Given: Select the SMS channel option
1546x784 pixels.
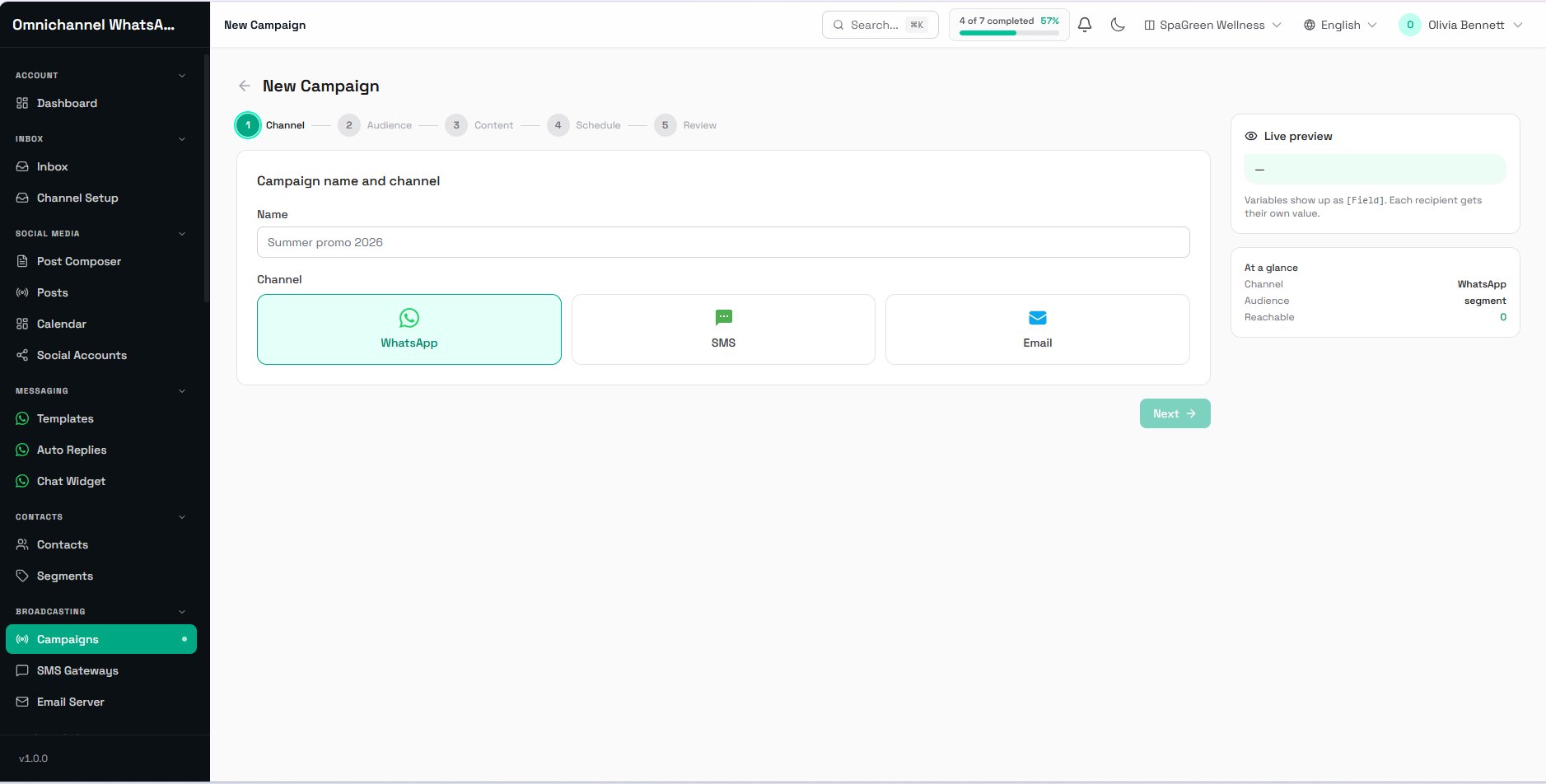Looking at the screenshot, I should (x=723, y=329).
